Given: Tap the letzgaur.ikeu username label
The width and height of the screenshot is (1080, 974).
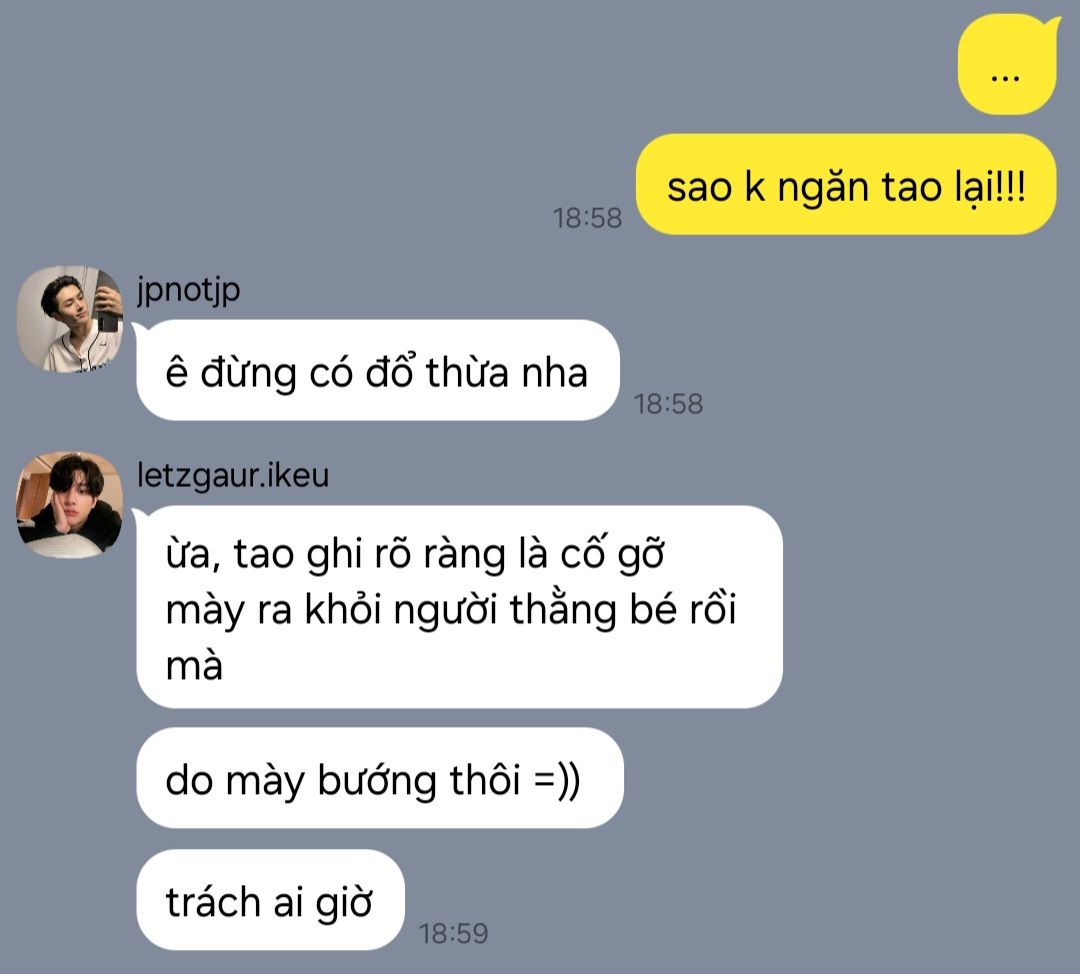Looking at the screenshot, I should click(233, 476).
